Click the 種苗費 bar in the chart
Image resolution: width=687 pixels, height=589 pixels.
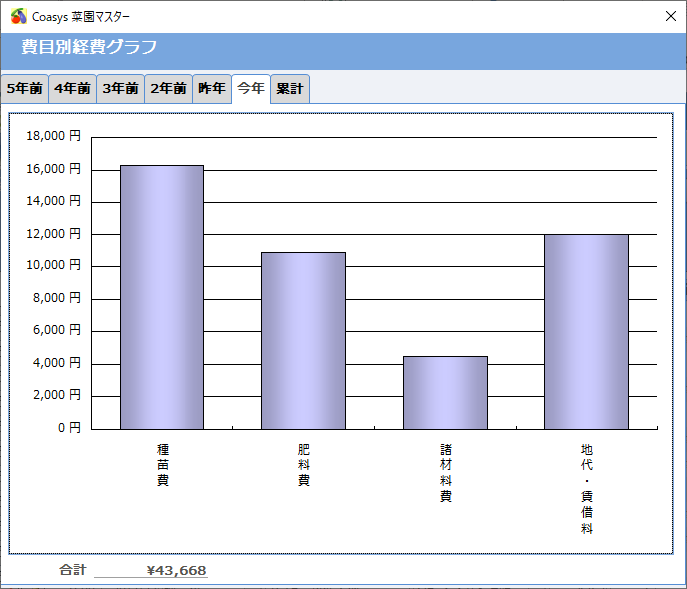coord(162,297)
